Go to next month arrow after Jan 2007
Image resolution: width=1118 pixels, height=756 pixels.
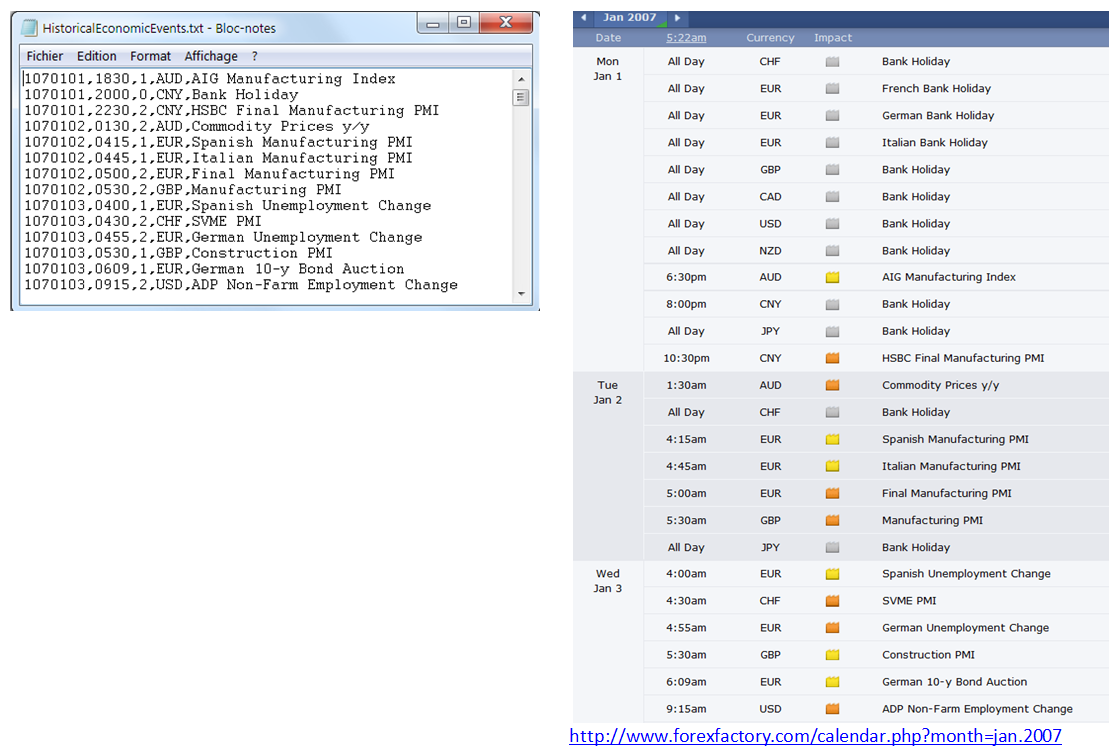point(677,18)
